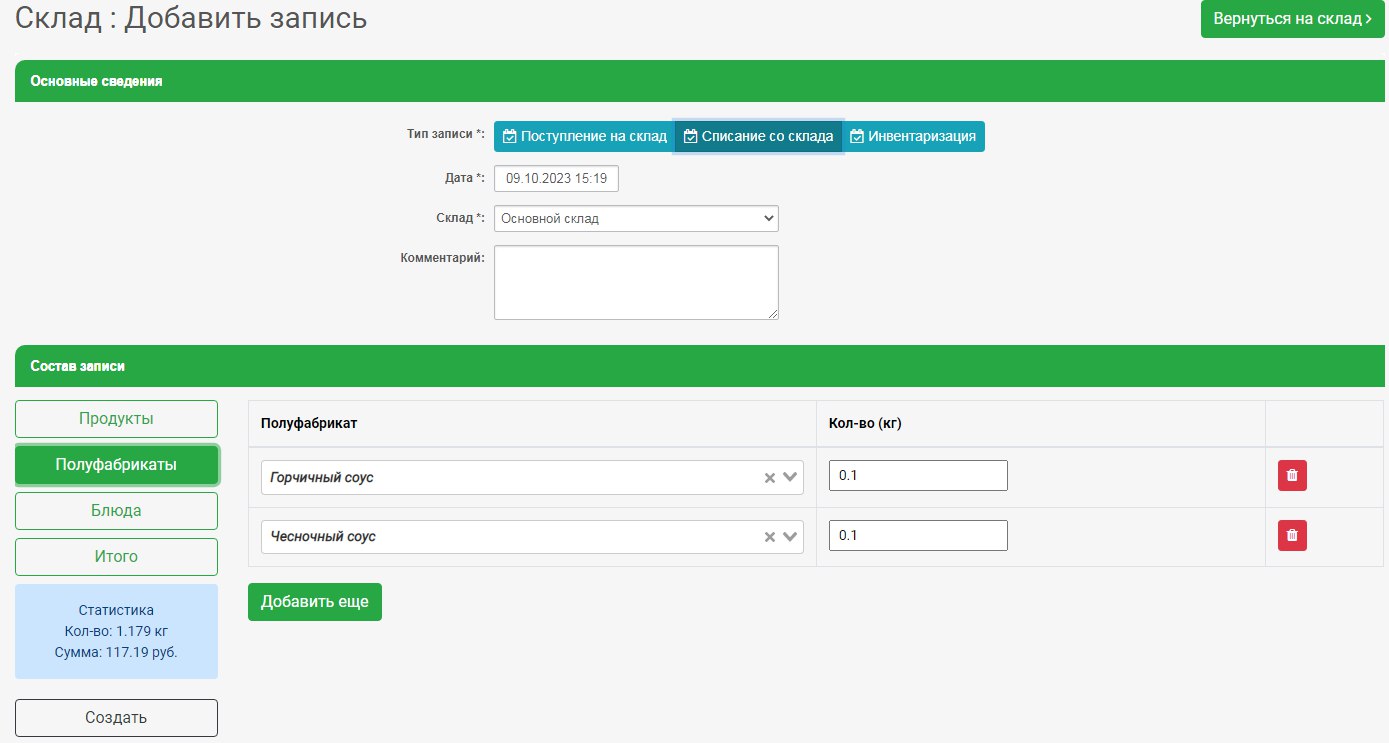Select the Полуфабрикаты tab
The image size is (1389, 743).
pos(116,465)
